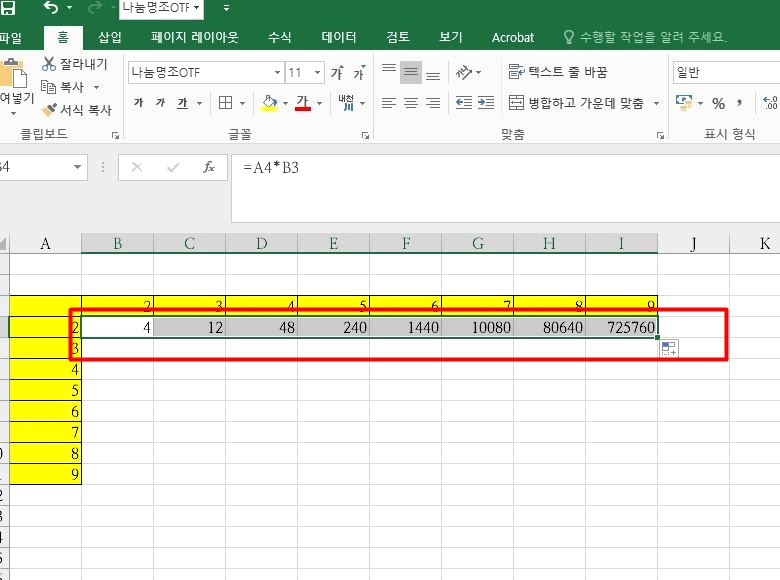Open the 검토 ribbon tab

pos(397,37)
